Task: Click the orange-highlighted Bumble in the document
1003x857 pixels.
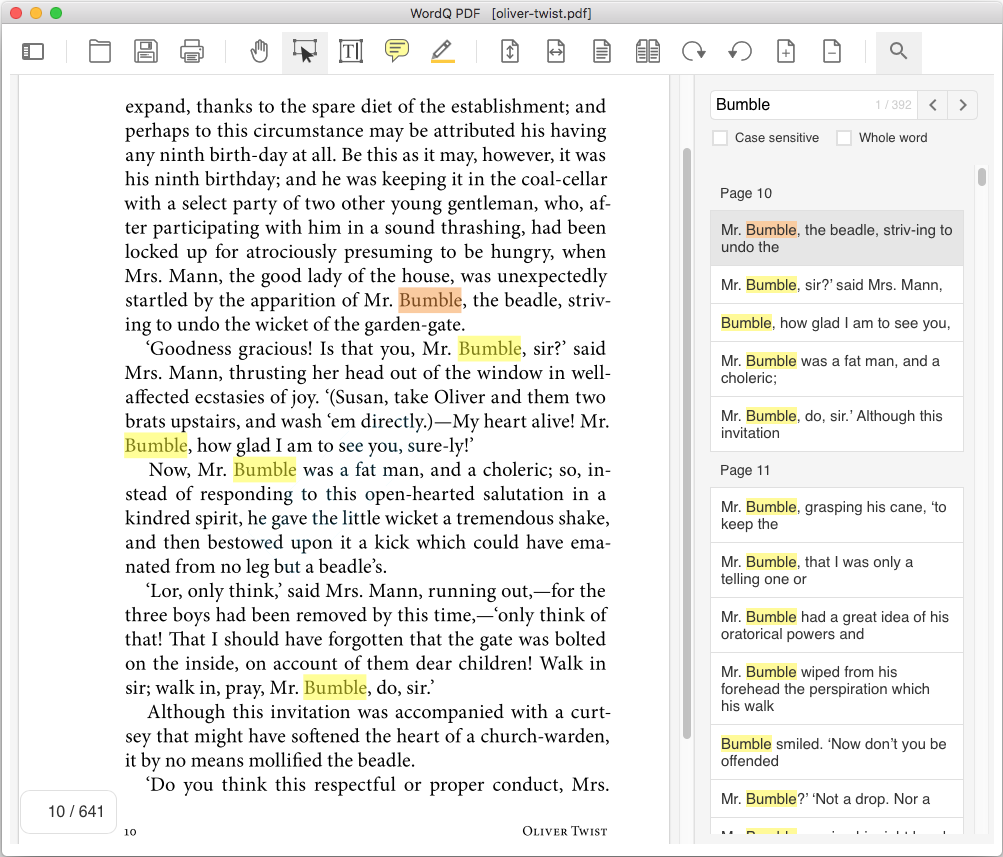Action: click(430, 300)
